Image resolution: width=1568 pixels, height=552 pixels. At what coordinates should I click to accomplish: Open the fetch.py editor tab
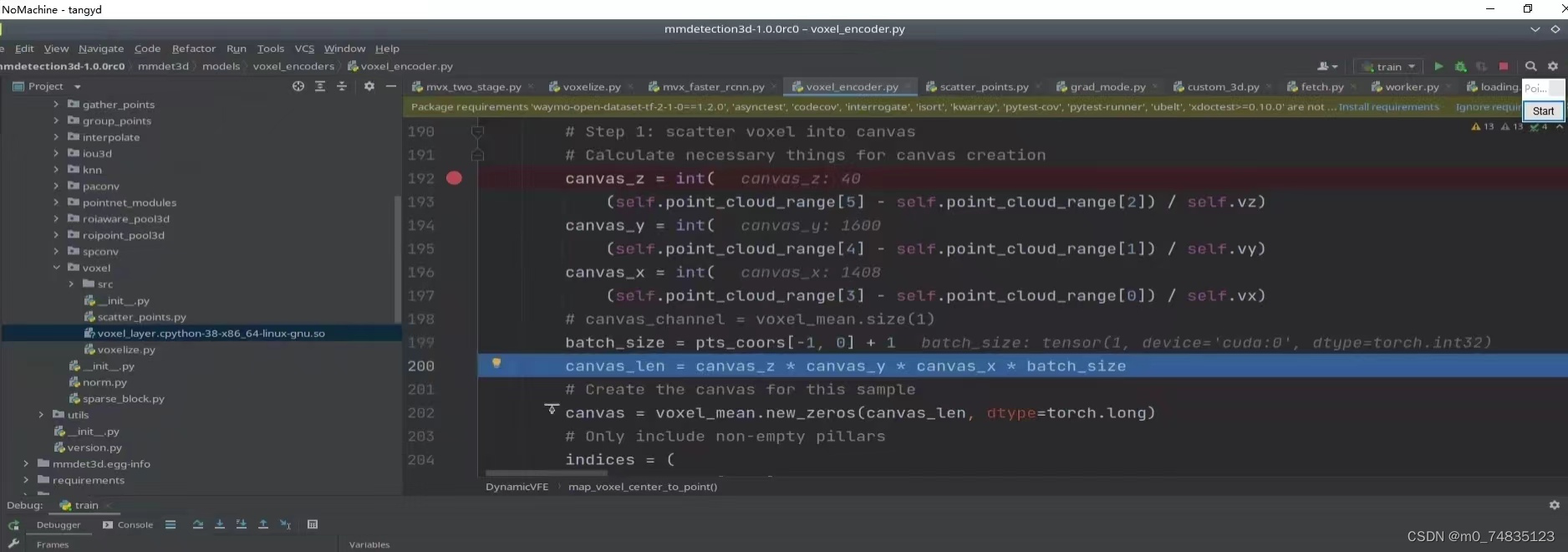[1322, 87]
